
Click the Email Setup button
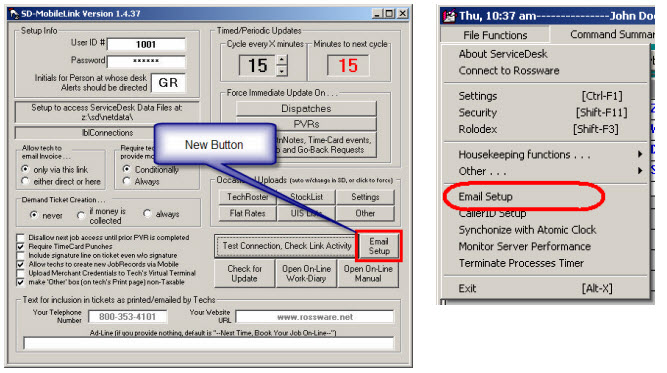[379, 246]
